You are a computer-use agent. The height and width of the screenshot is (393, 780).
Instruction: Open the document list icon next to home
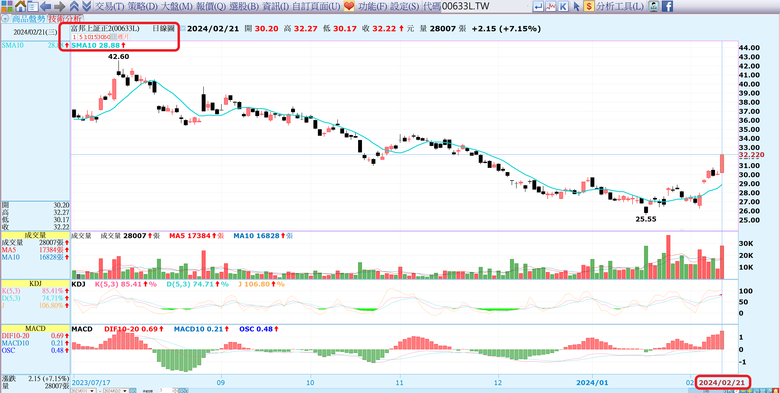pos(32,6)
